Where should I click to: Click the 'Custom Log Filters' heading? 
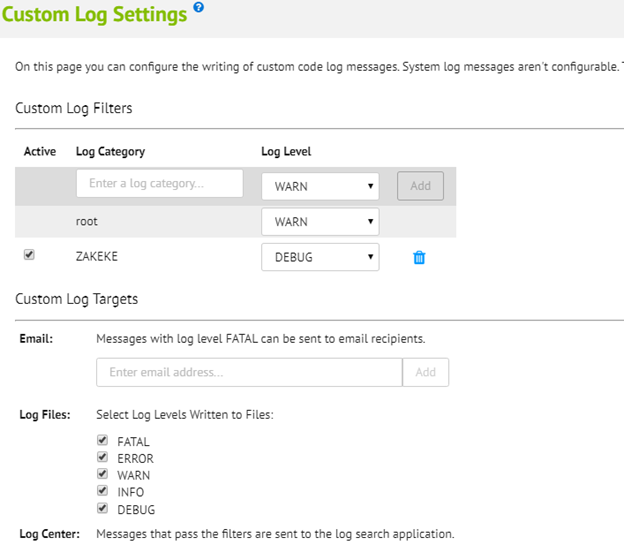pyautogui.click(x=74, y=108)
